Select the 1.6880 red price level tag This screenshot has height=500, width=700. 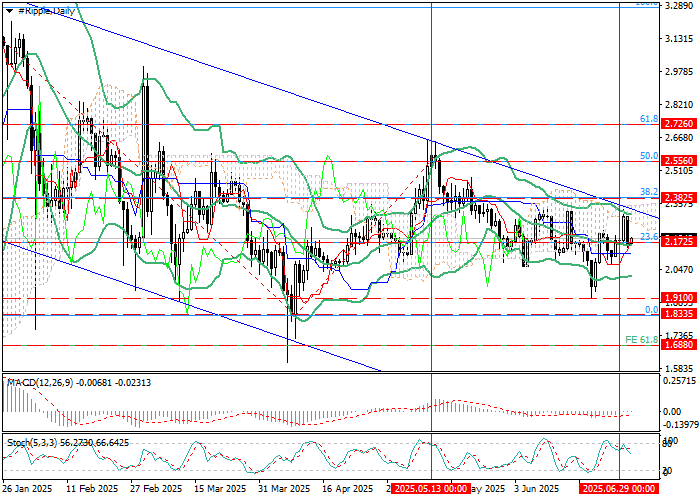pyautogui.click(x=678, y=345)
